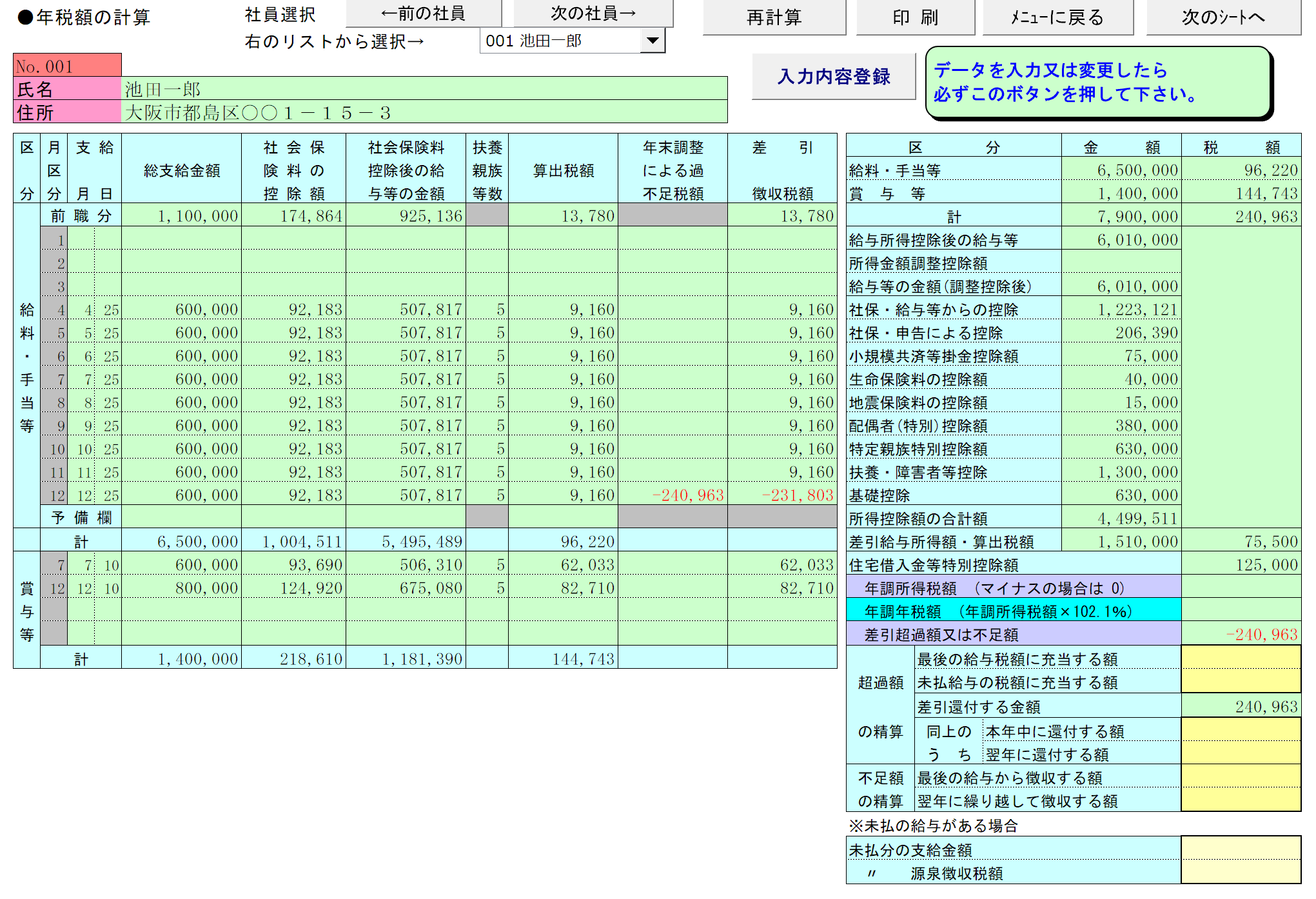Click the ﾒﾆｭｰに戻る button
1316x899 pixels.
tap(1057, 17)
